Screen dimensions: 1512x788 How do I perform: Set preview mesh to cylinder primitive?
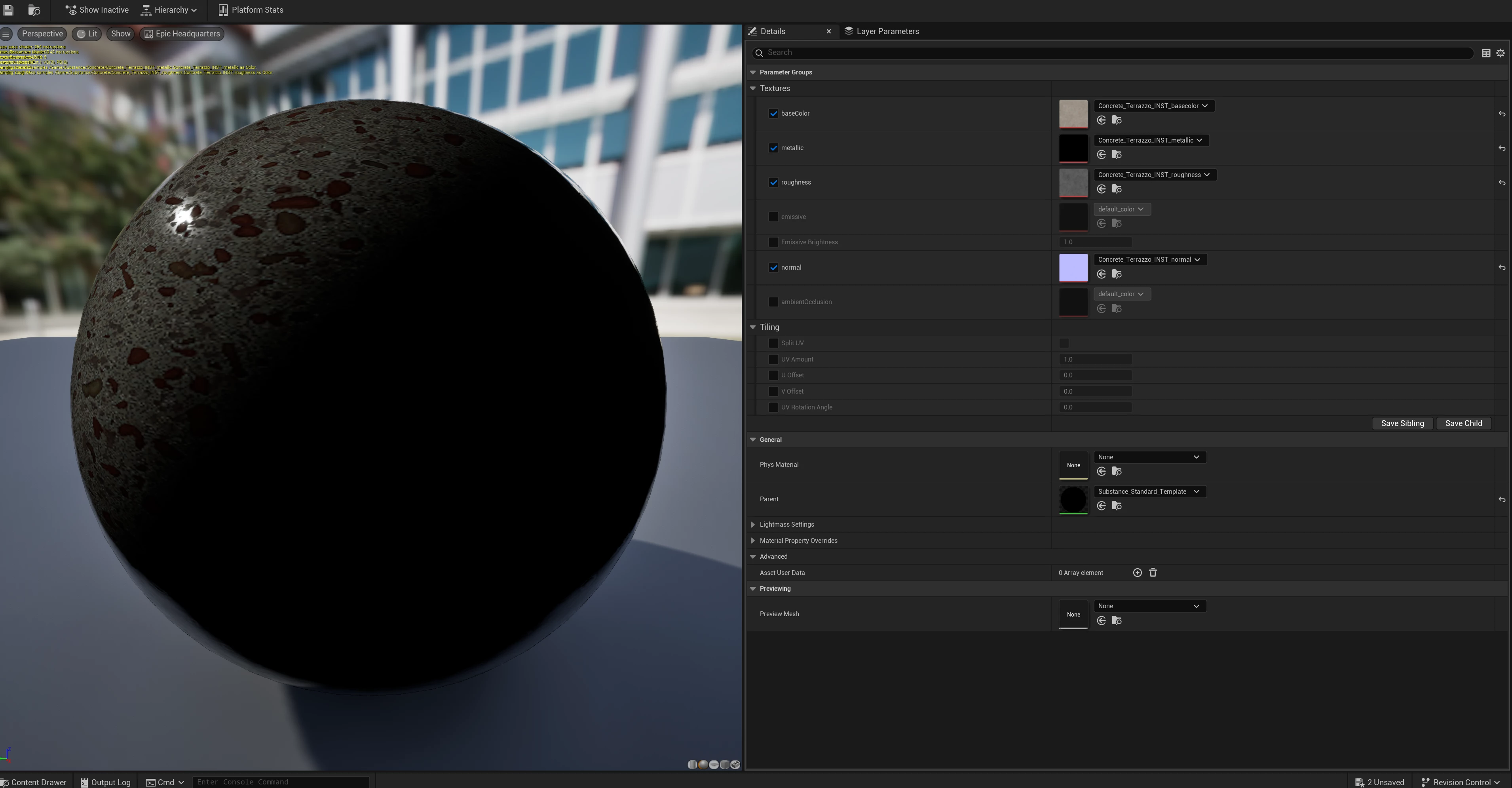pyautogui.click(x=693, y=765)
